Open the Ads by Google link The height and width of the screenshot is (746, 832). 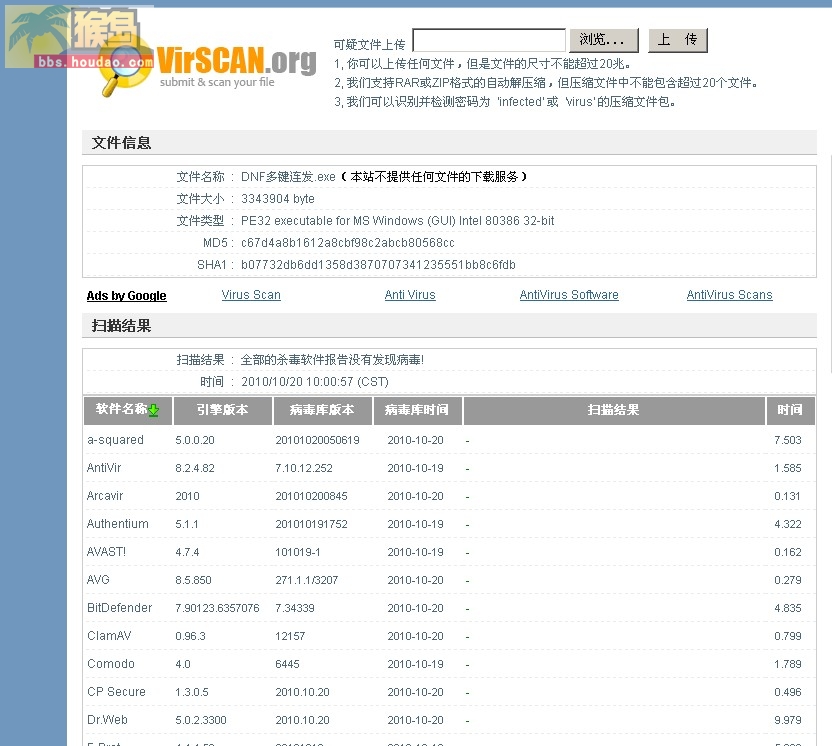pyautogui.click(x=126, y=296)
